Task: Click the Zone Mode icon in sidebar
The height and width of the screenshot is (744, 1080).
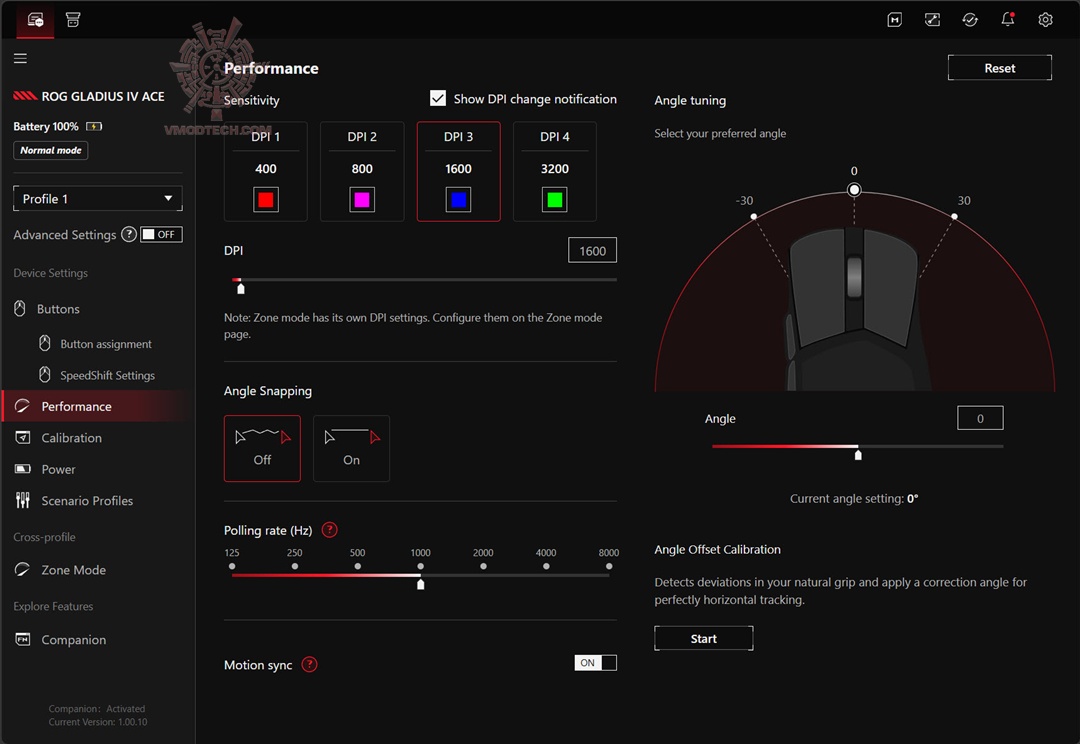Action: pyautogui.click(x=22, y=570)
